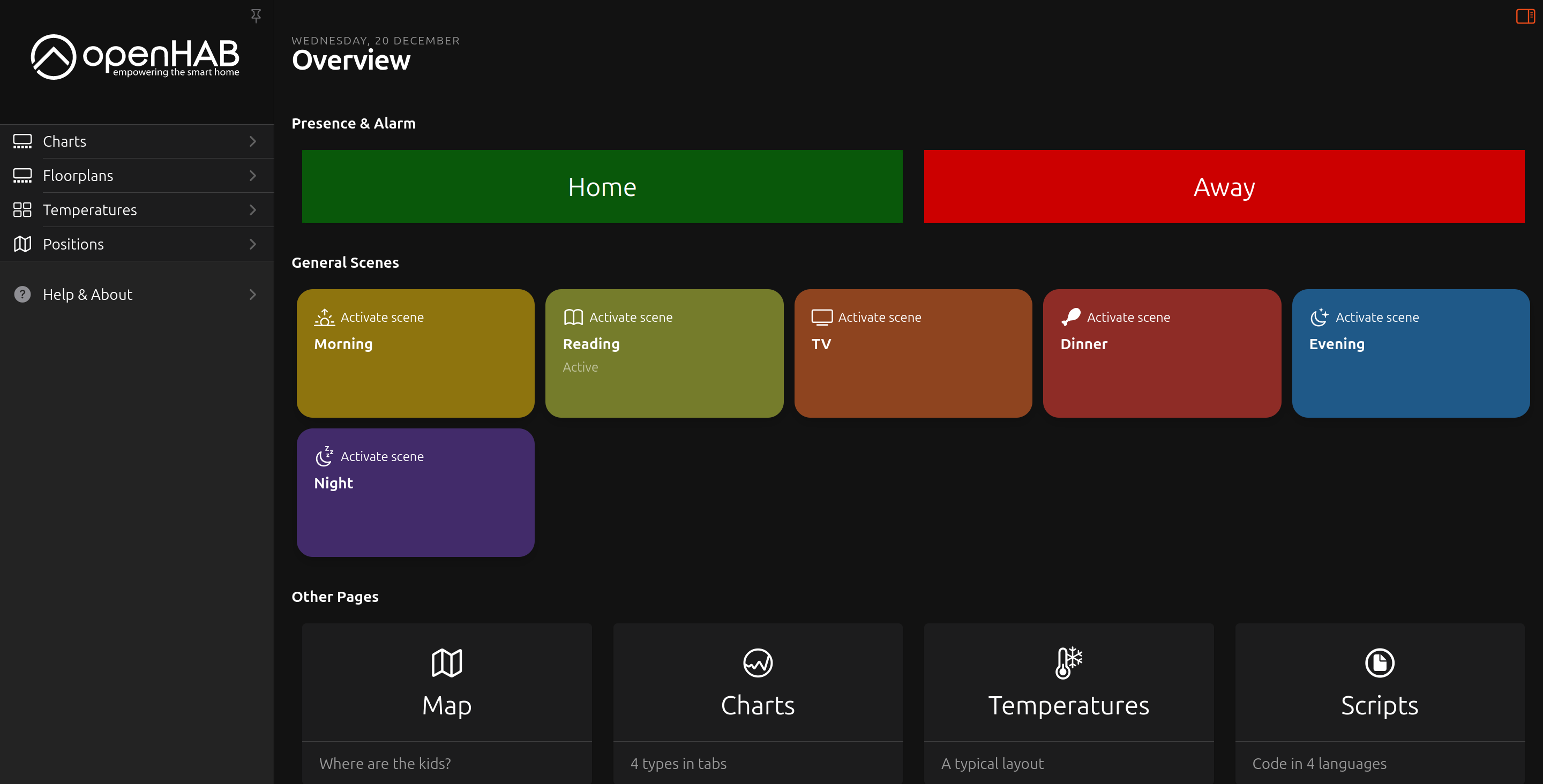This screenshot has height=784, width=1543.
Task: Expand the Charts sidebar chevron
Action: coord(253,141)
